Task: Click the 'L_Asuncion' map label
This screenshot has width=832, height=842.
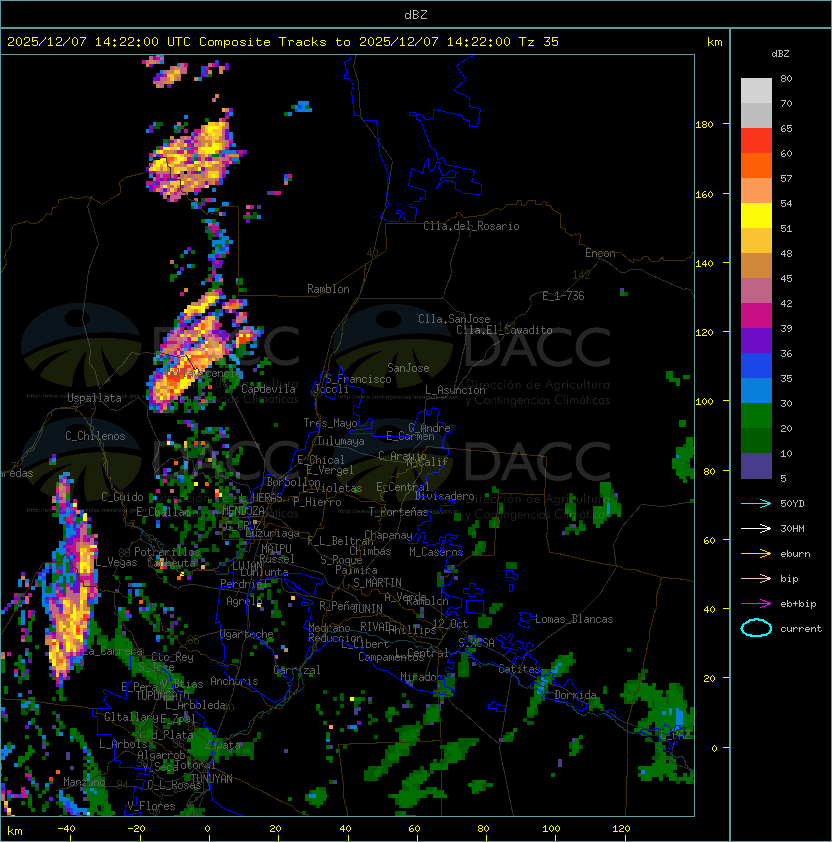Action: click(455, 390)
